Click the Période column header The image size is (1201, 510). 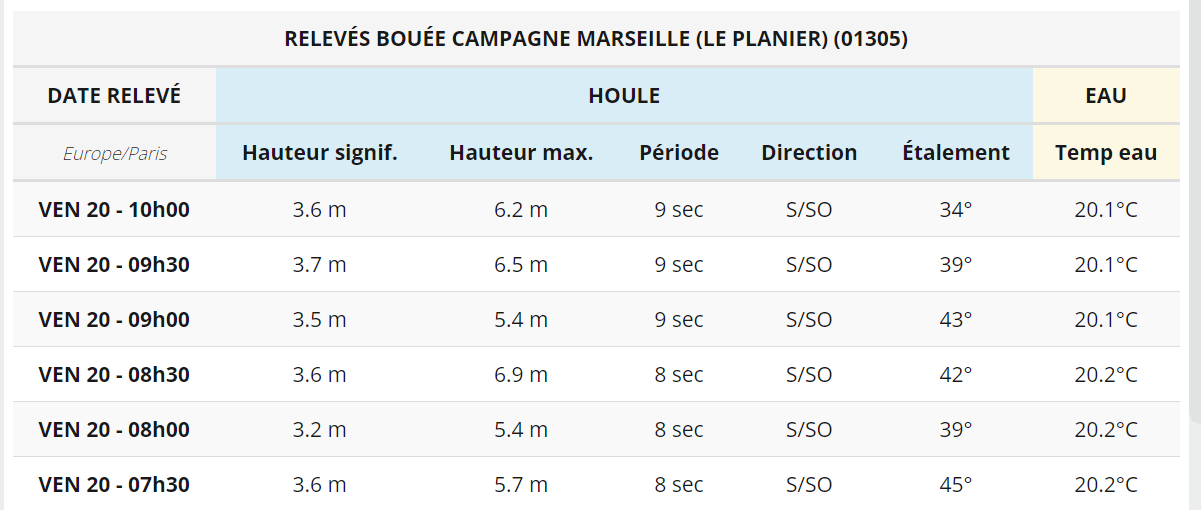tap(679, 153)
